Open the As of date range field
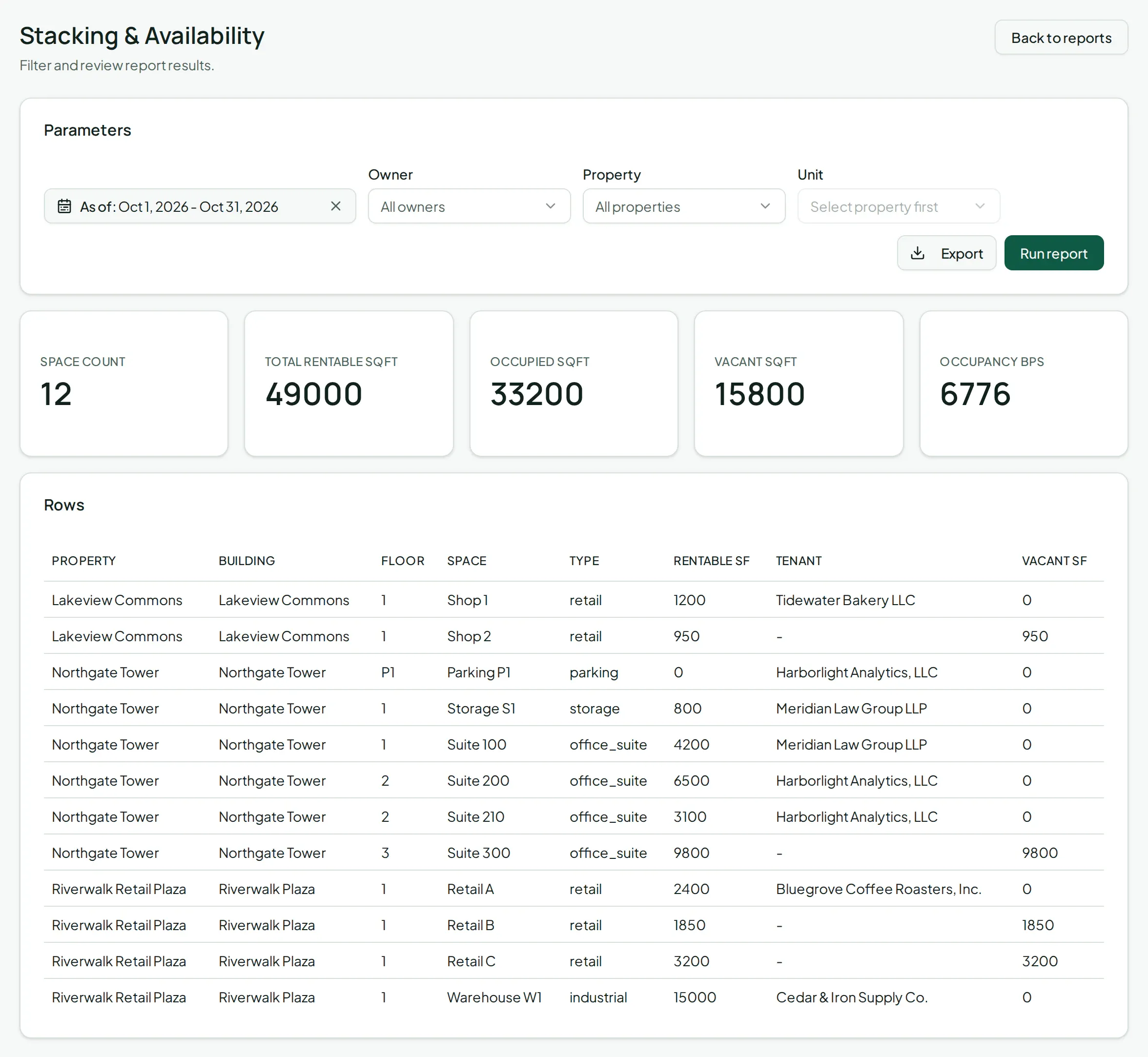This screenshot has height=1057, width=1148. tap(200, 206)
